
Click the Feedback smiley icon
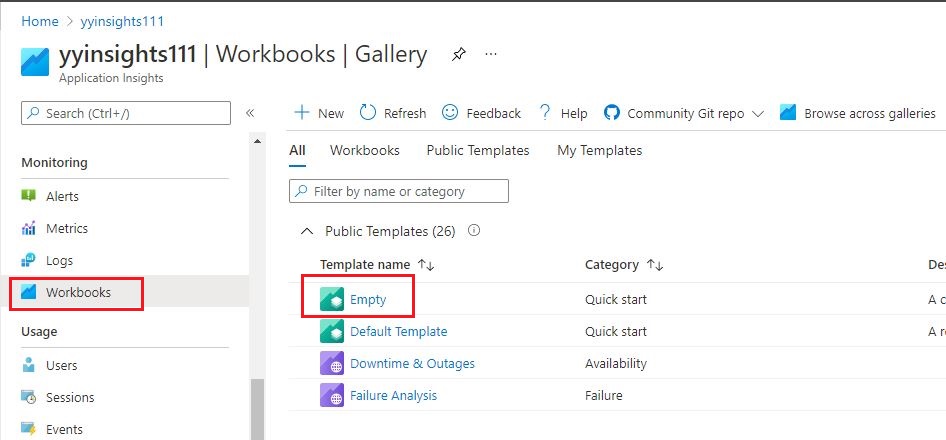point(451,113)
